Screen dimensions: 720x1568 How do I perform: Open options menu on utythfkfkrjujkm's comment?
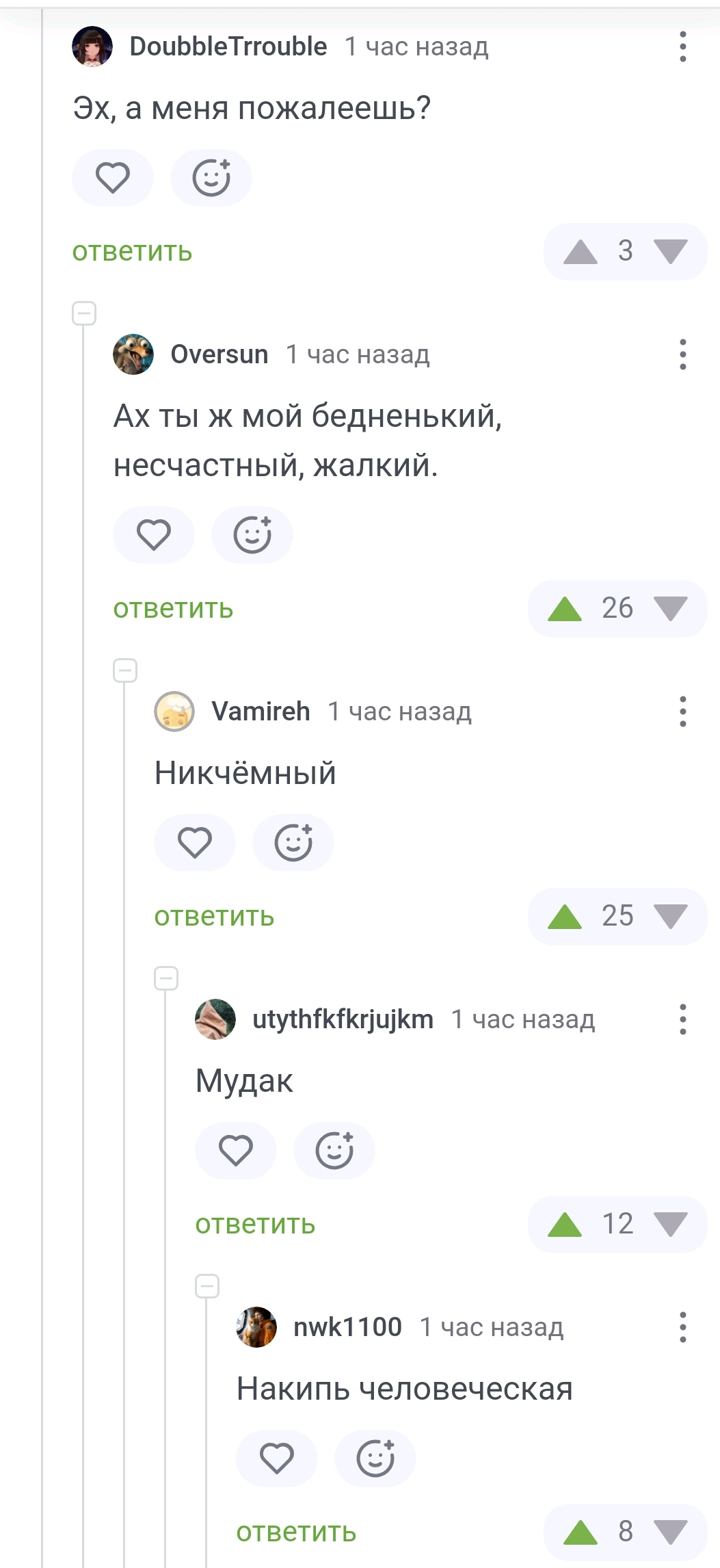682,1019
